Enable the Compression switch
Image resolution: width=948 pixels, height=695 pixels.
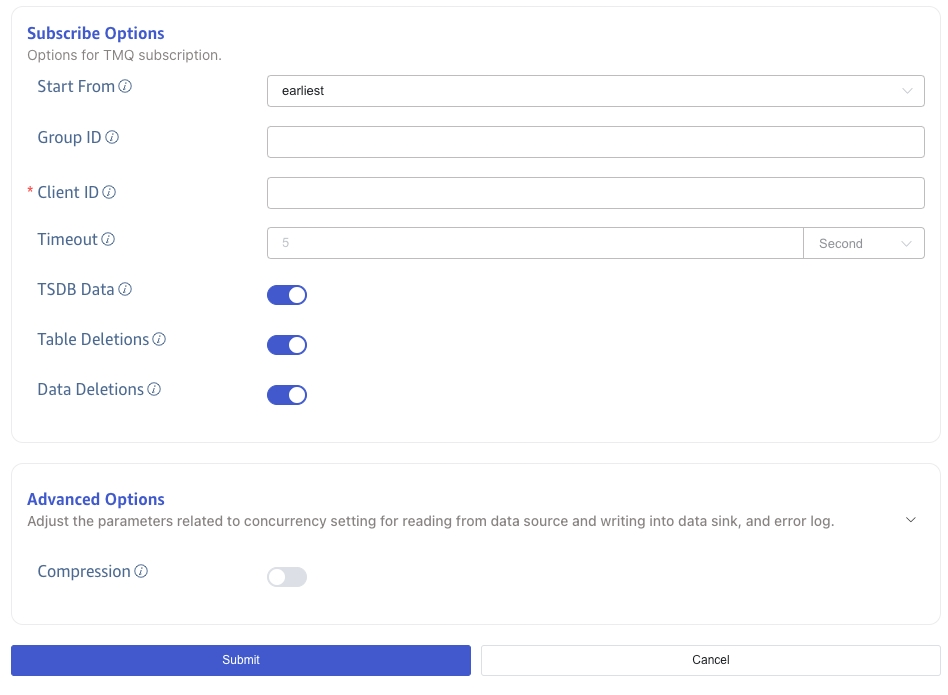pos(287,577)
